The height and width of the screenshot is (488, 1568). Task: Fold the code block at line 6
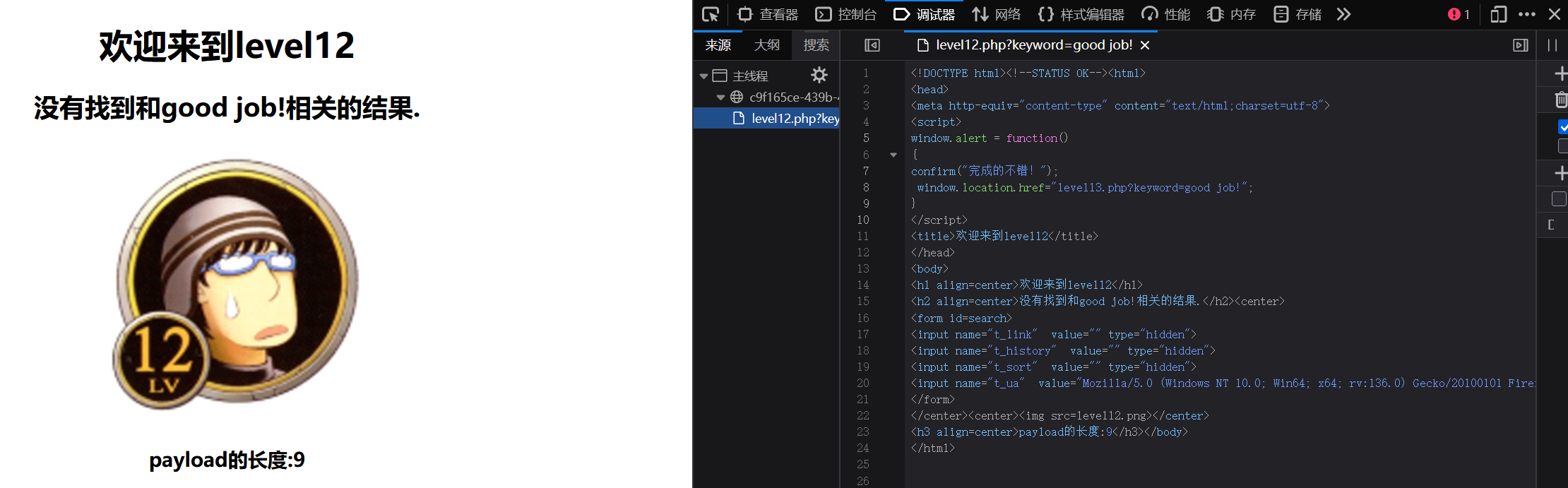coord(893,155)
